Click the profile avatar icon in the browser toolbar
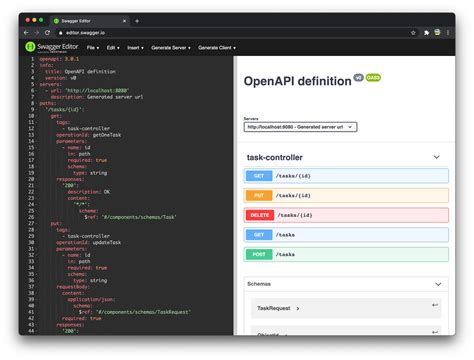This screenshot has height=360, width=474. 437,32
